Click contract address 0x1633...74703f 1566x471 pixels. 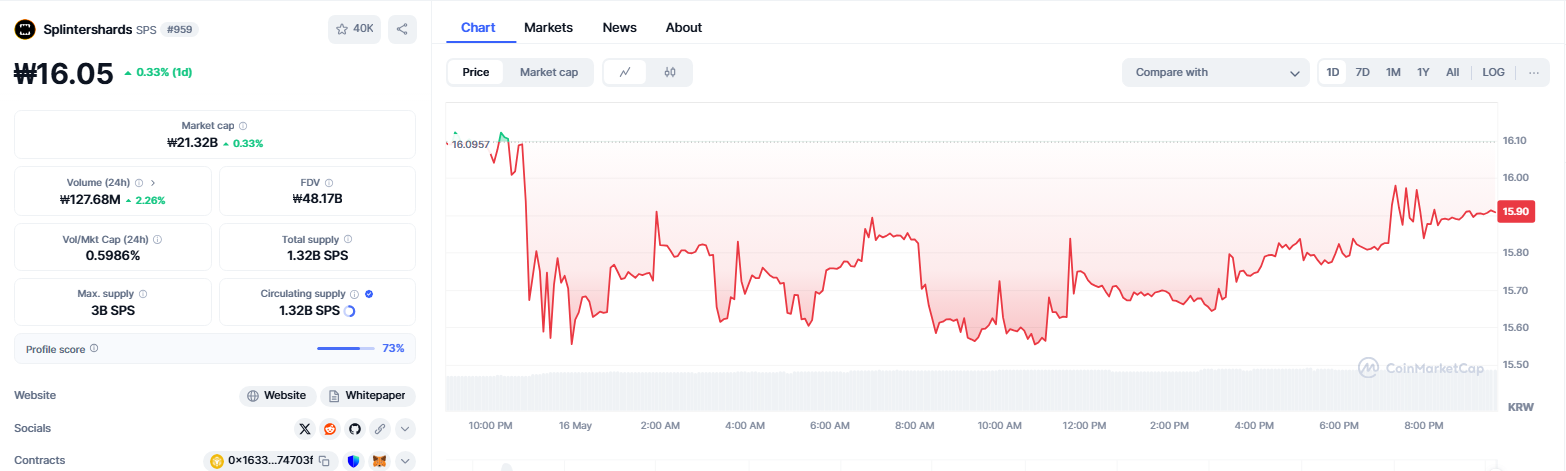270,461
